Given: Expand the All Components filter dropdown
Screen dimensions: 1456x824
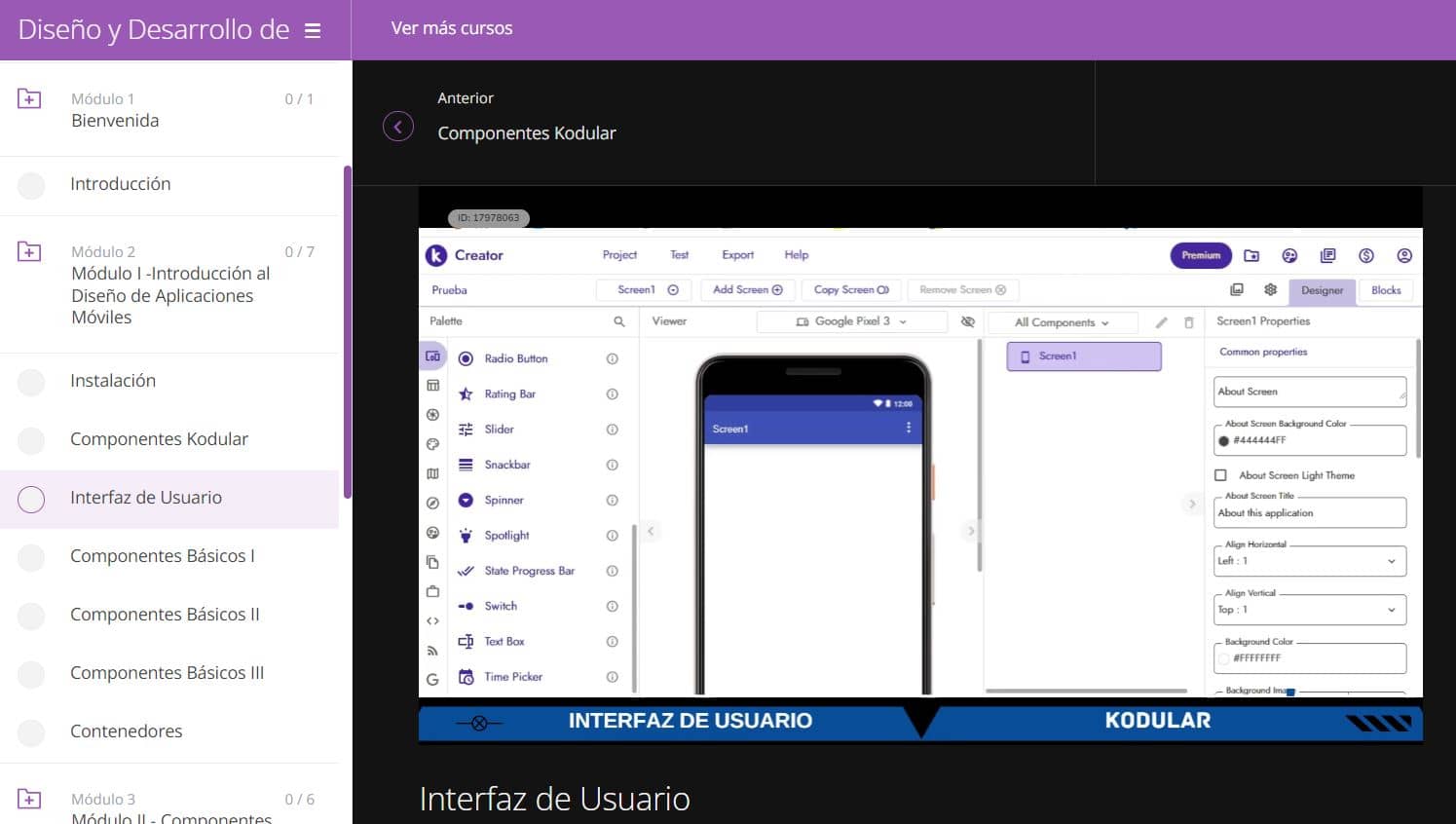Looking at the screenshot, I should click(1062, 322).
